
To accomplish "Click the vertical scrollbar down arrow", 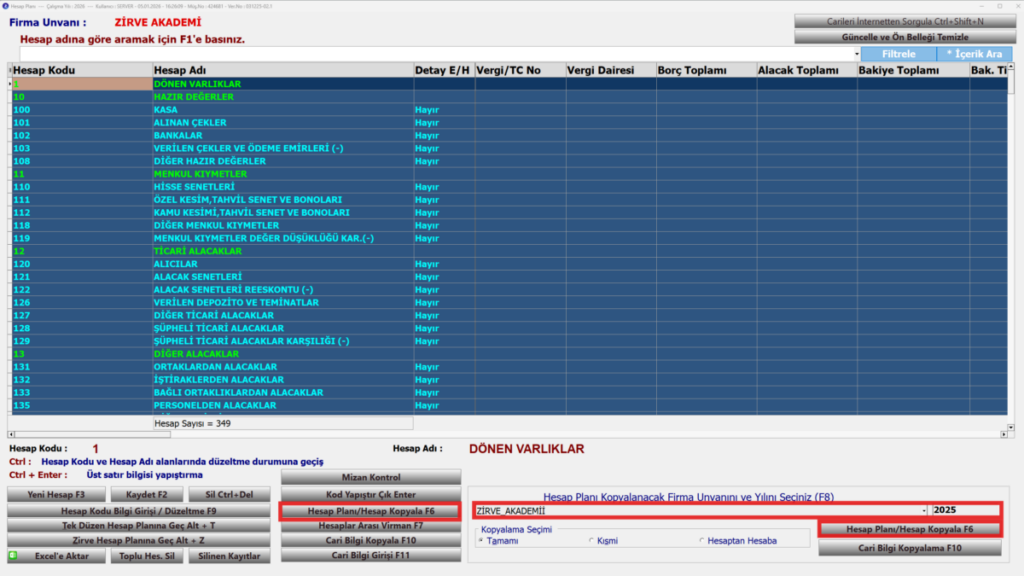I will tap(1011, 427).
